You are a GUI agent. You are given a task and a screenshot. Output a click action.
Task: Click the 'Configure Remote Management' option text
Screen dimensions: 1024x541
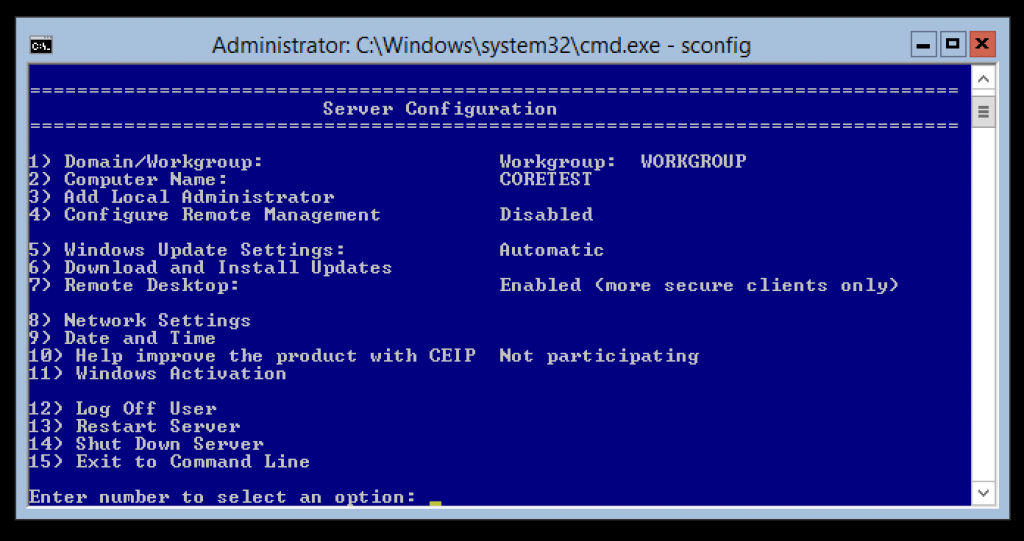222,214
